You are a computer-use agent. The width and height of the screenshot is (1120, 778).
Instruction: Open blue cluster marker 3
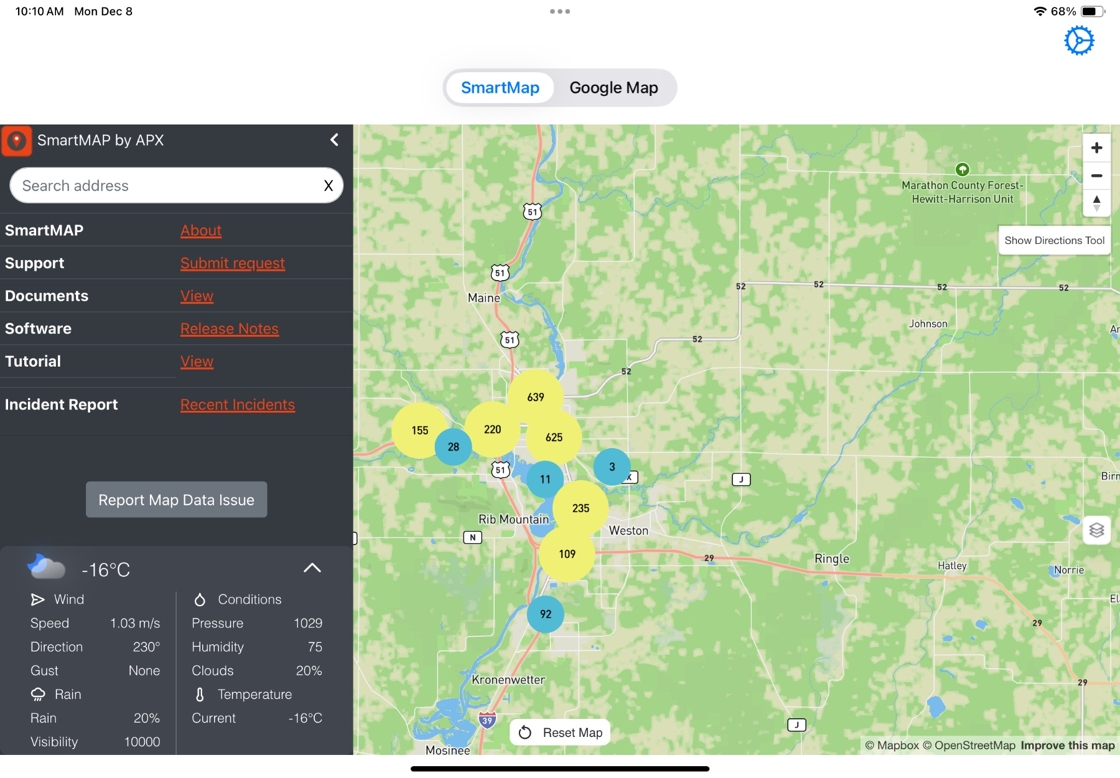[x=612, y=467]
